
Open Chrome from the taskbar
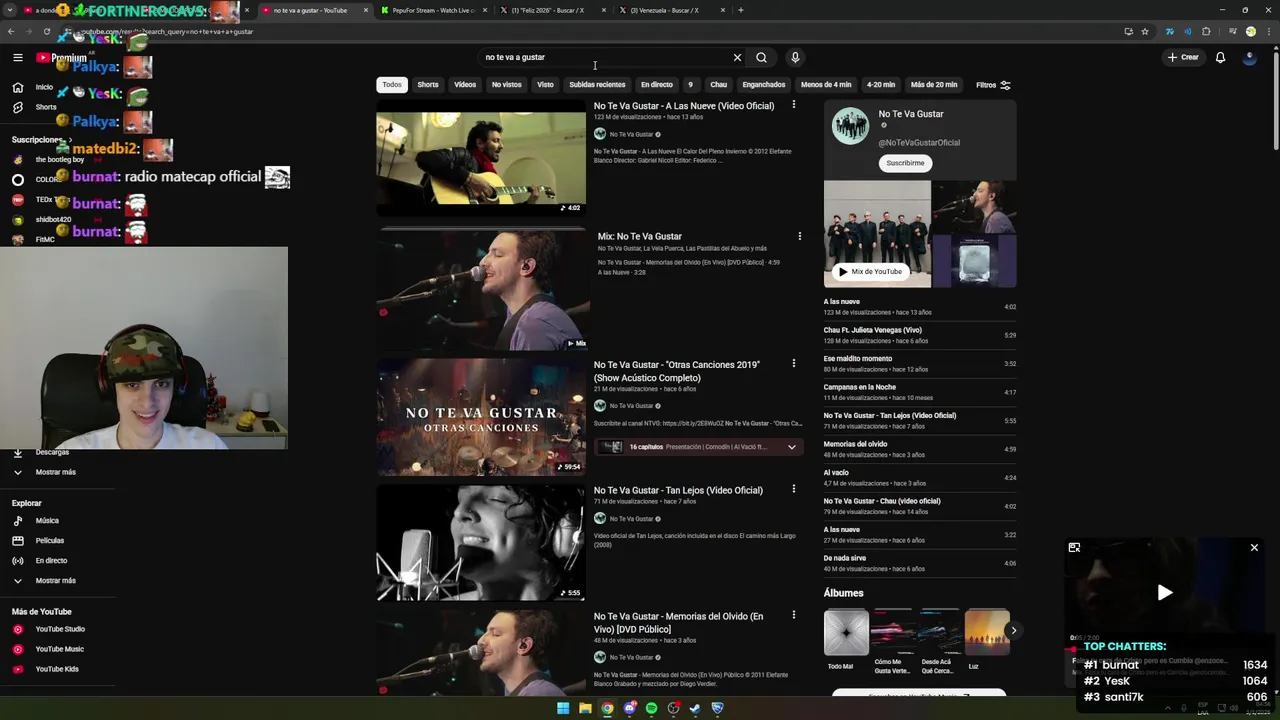click(607, 708)
